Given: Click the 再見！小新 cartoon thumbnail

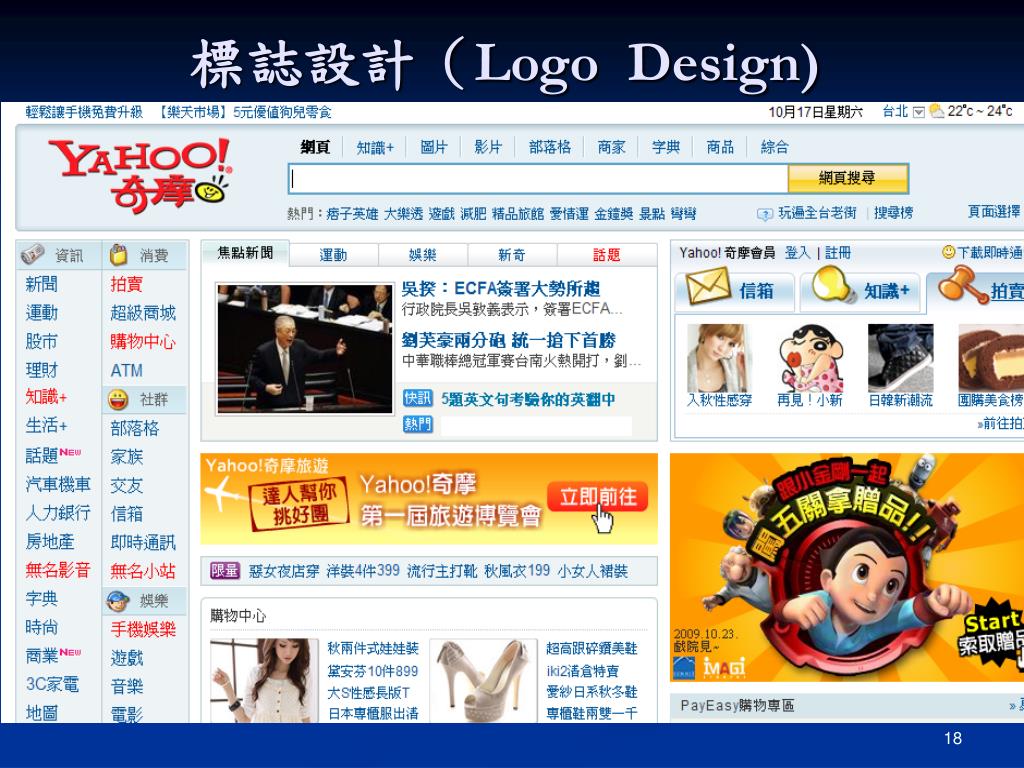Looking at the screenshot, I should click(x=809, y=357).
